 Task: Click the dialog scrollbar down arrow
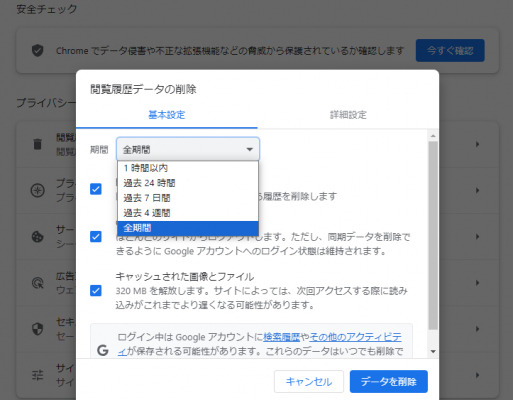[x=433, y=351]
